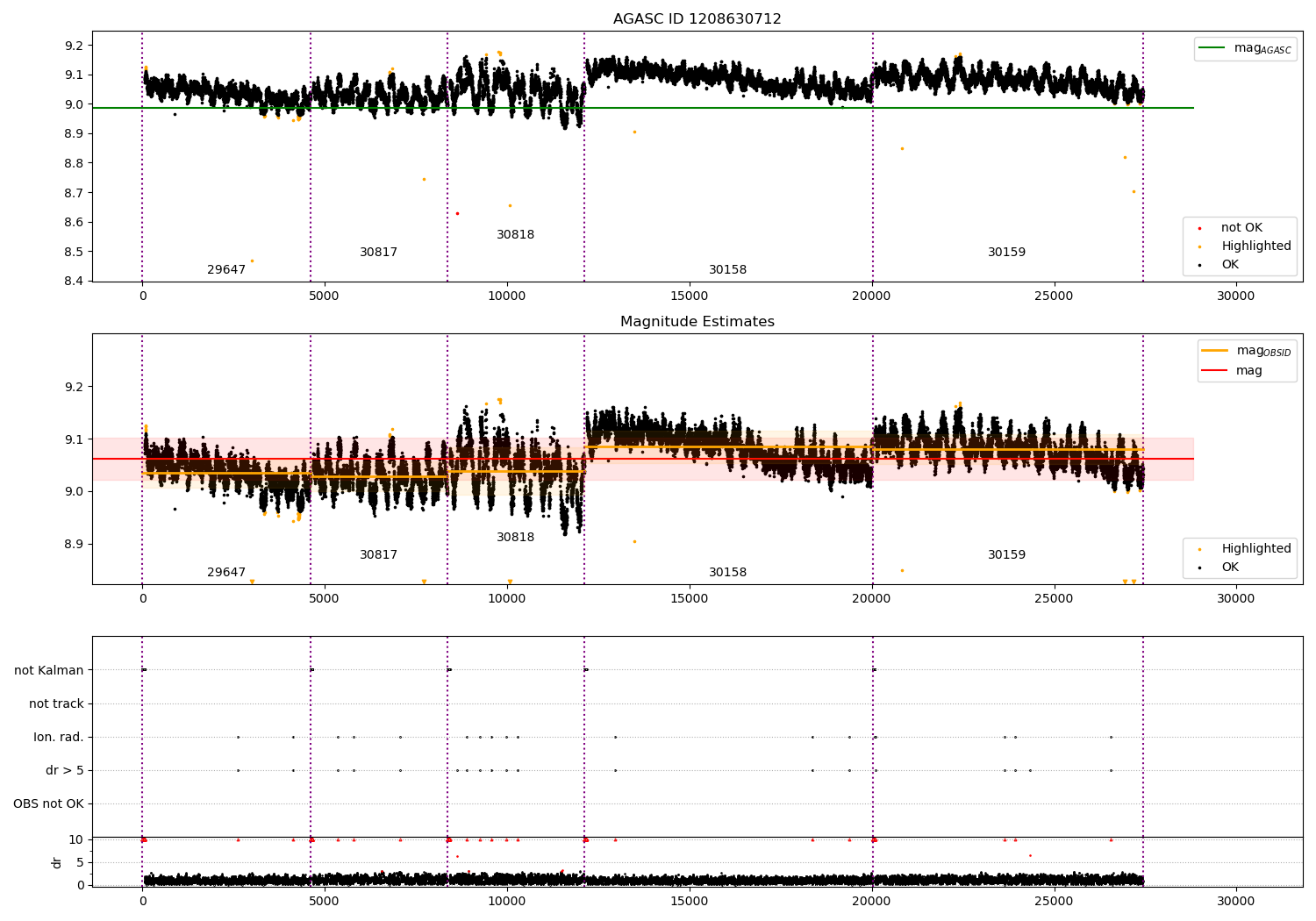Click the "dr > 5" row label

click(x=65, y=770)
